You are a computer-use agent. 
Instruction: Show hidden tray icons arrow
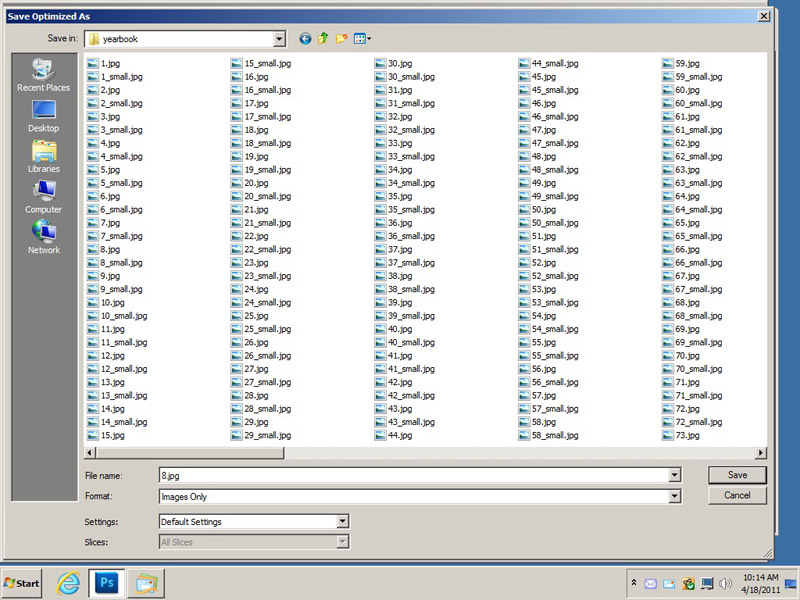(634, 583)
